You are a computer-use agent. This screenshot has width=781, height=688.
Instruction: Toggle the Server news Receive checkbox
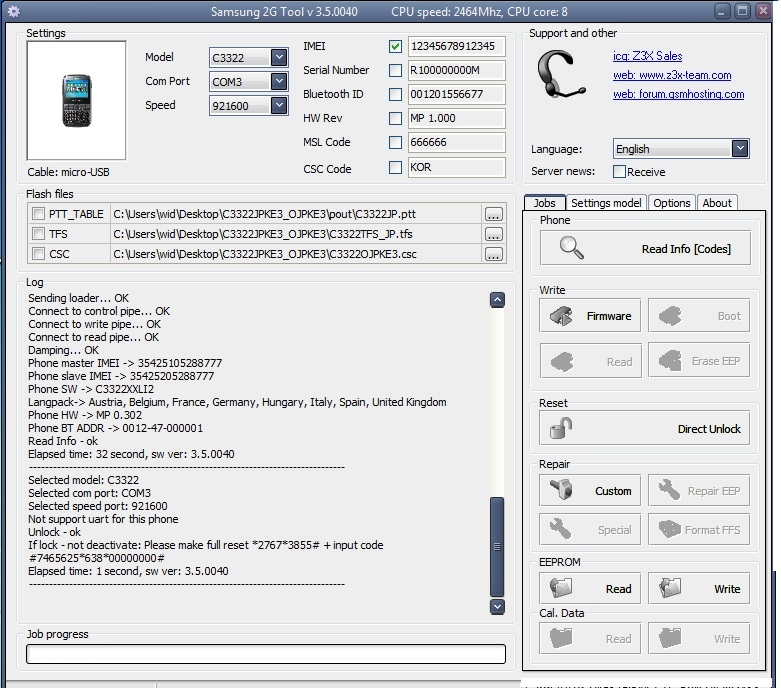pos(619,171)
